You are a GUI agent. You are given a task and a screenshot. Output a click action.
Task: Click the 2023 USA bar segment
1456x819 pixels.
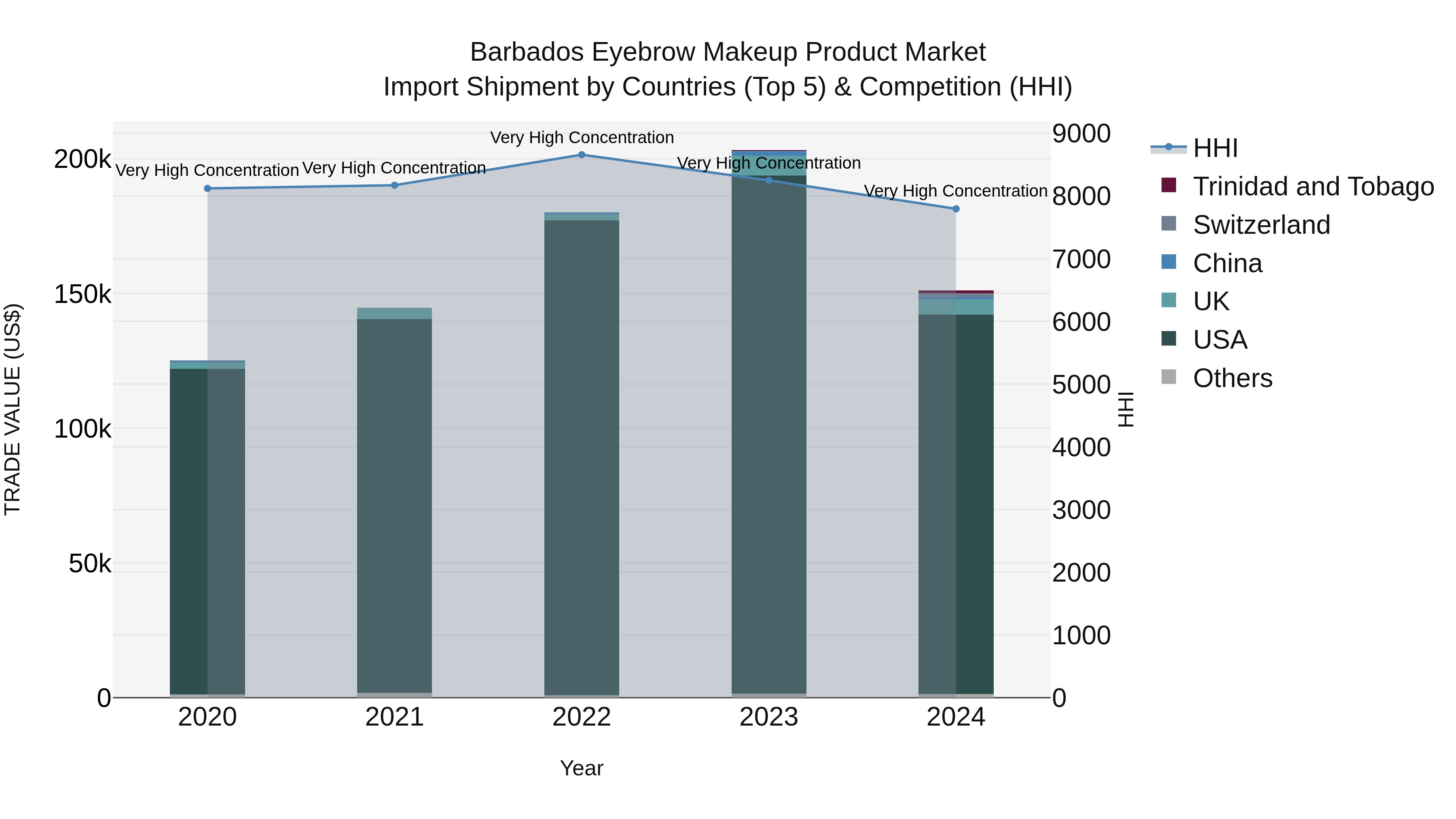point(769,434)
